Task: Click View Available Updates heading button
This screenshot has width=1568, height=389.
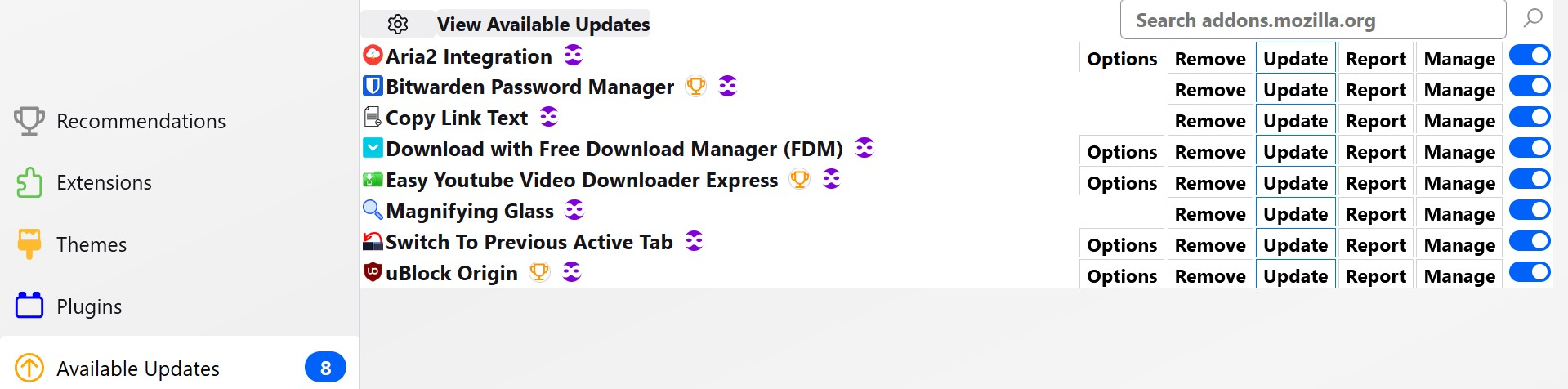Action: [x=543, y=25]
